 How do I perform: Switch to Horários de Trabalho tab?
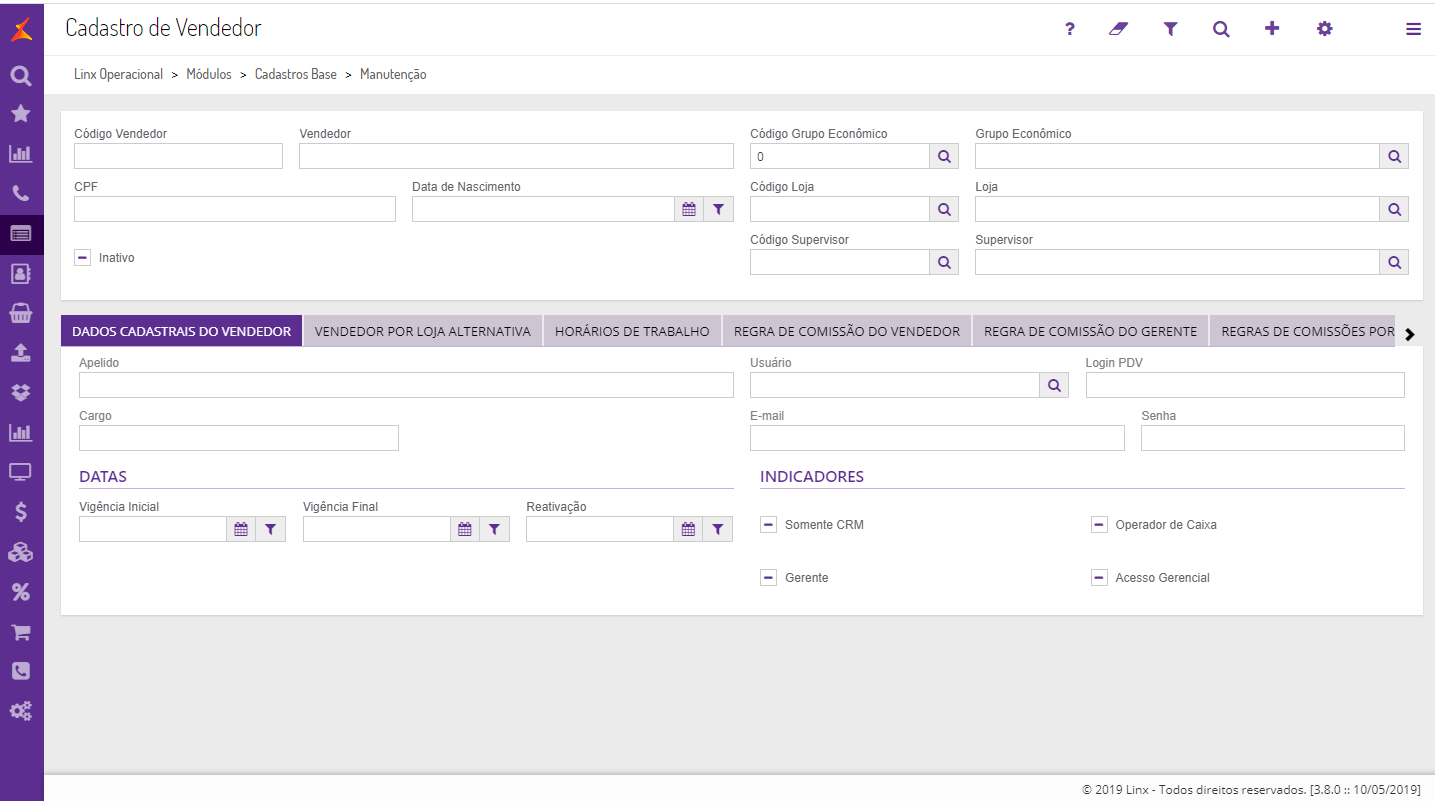tap(632, 331)
